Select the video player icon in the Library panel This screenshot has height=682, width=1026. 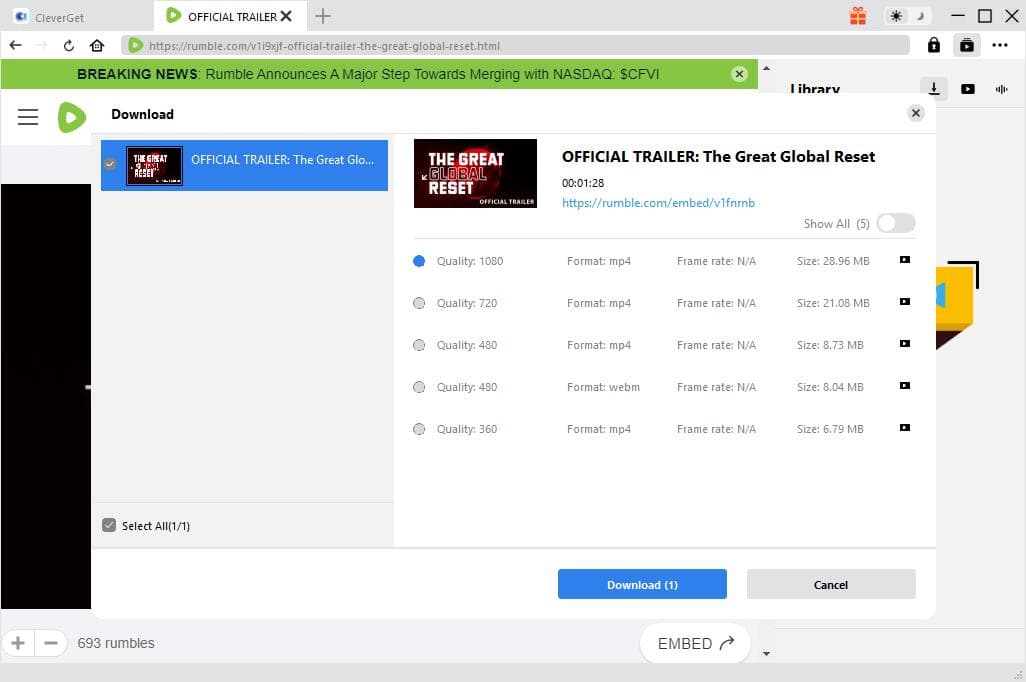(x=968, y=89)
